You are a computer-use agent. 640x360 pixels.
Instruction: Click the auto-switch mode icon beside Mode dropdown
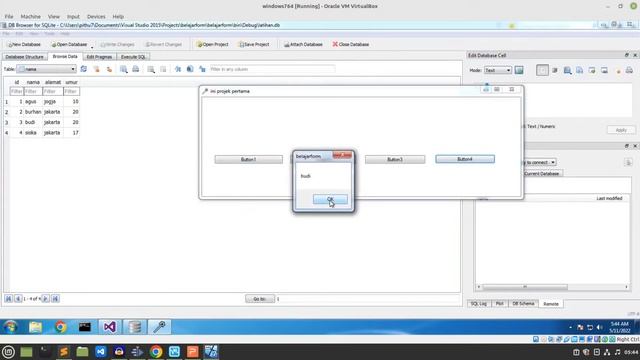pyautogui.click(x=519, y=70)
